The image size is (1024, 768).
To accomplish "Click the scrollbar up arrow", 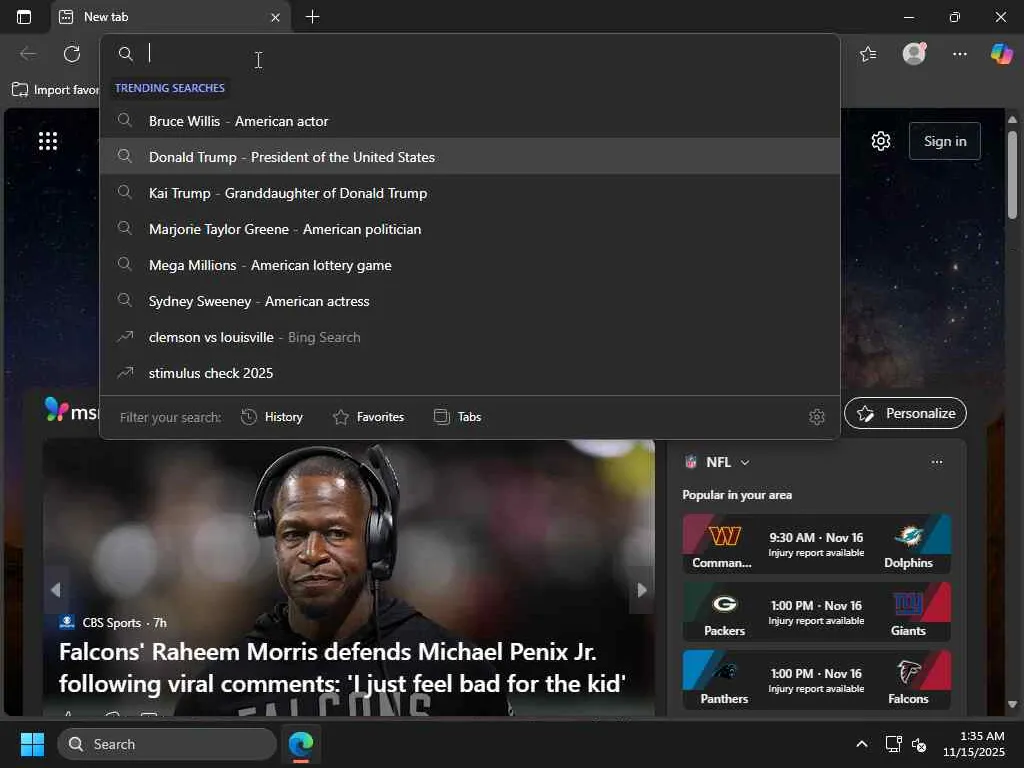I will click(1012, 120).
